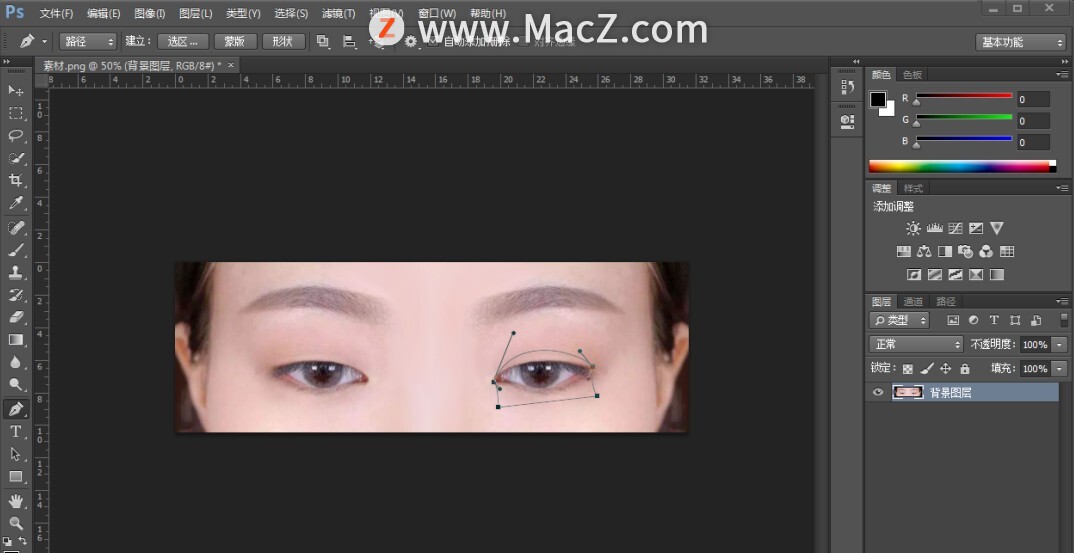This screenshot has height=553, width=1074.
Task: Switch to the 通道 tab
Action: [913, 302]
